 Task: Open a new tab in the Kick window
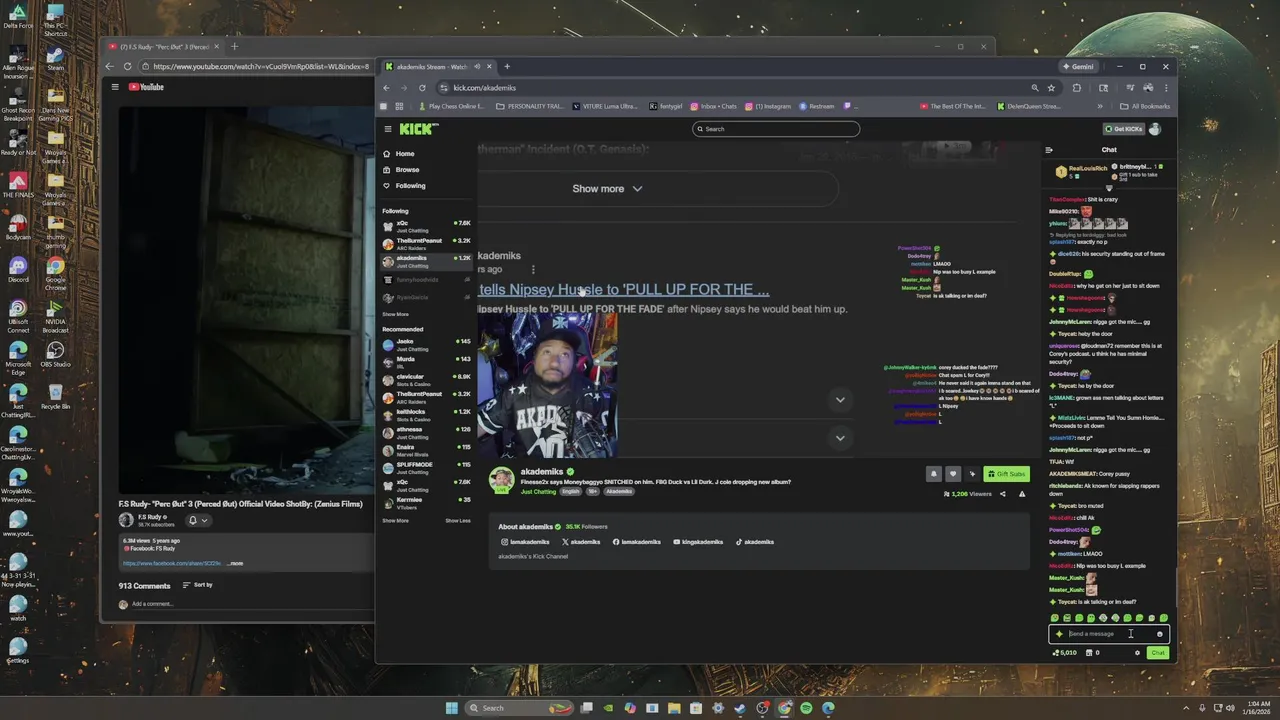point(507,67)
